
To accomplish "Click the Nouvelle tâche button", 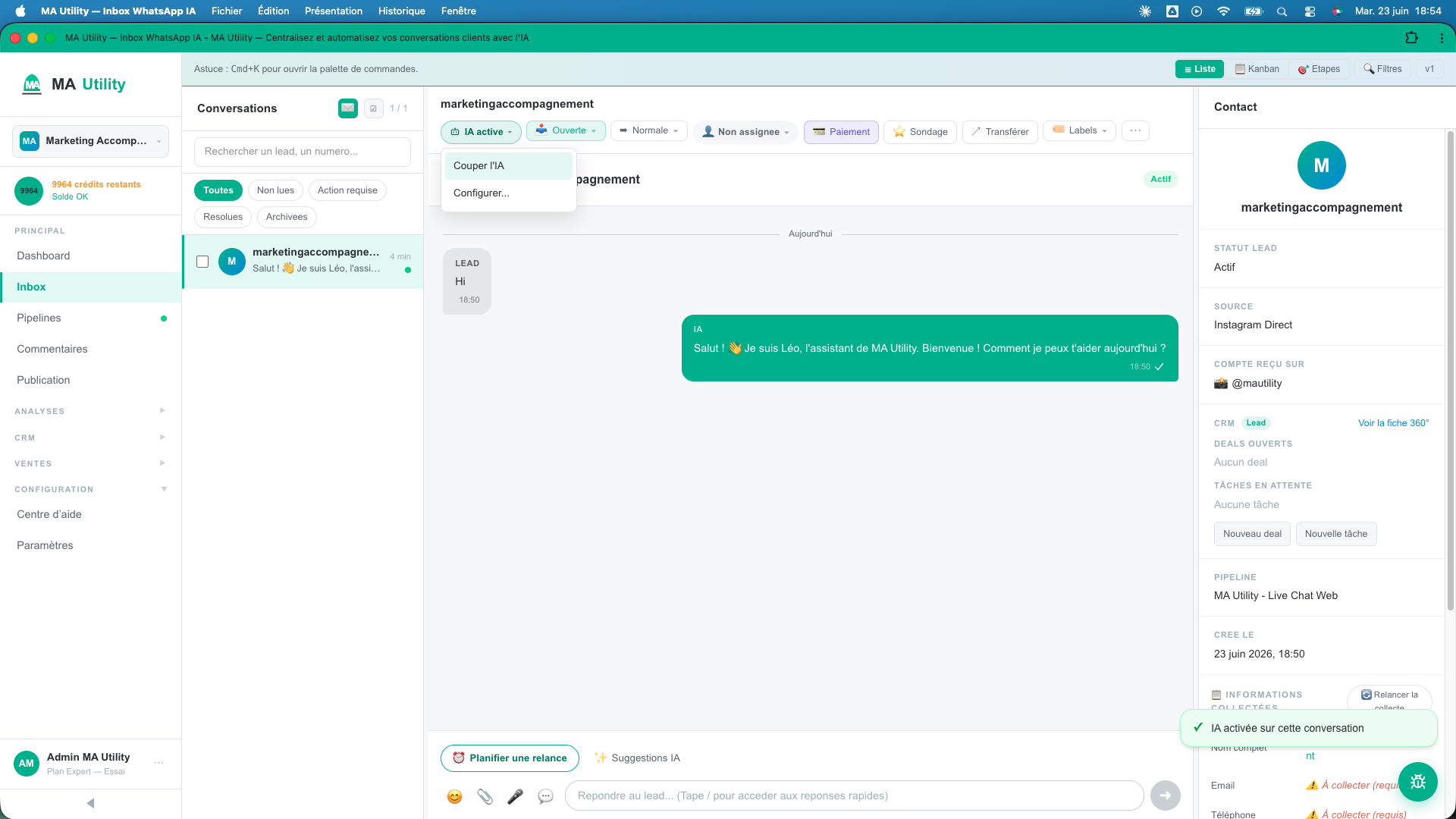I will 1336,534.
